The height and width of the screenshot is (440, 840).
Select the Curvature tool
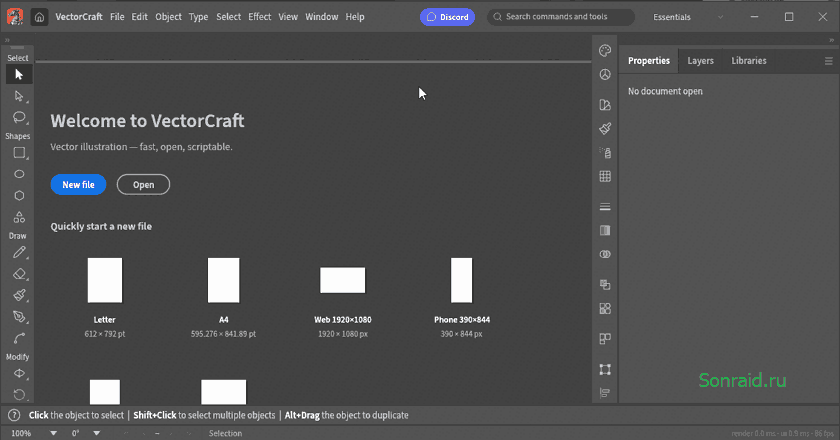click(x=19, y=338)
